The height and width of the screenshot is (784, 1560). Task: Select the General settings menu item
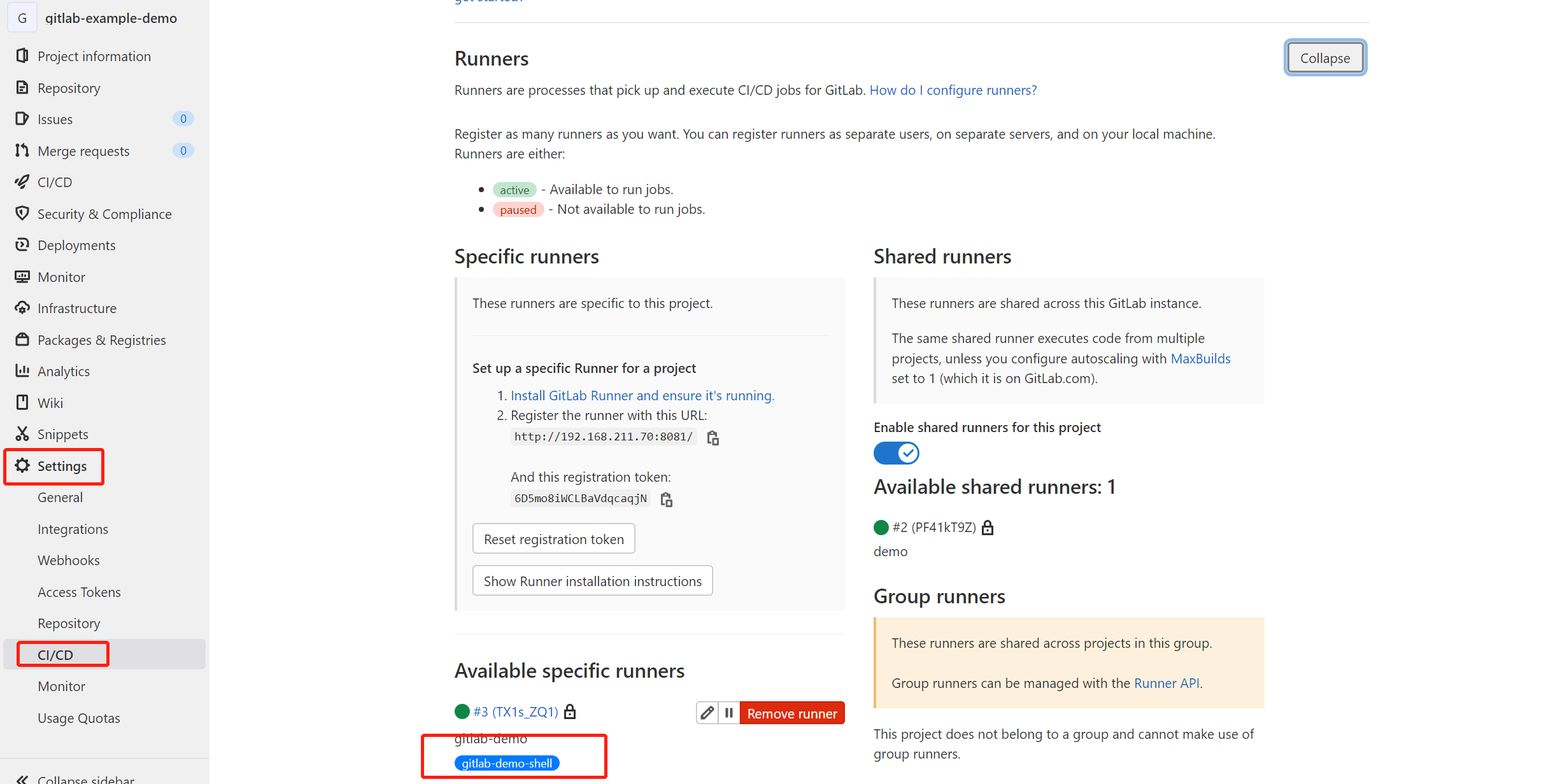(59, 497)
